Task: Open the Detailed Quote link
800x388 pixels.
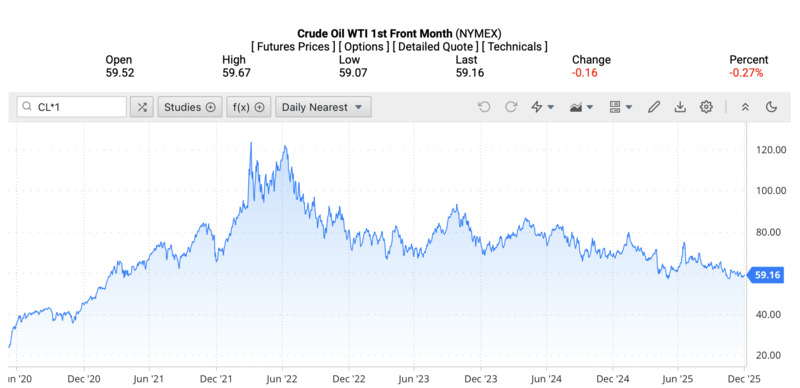Action: [x=436, y=47]
